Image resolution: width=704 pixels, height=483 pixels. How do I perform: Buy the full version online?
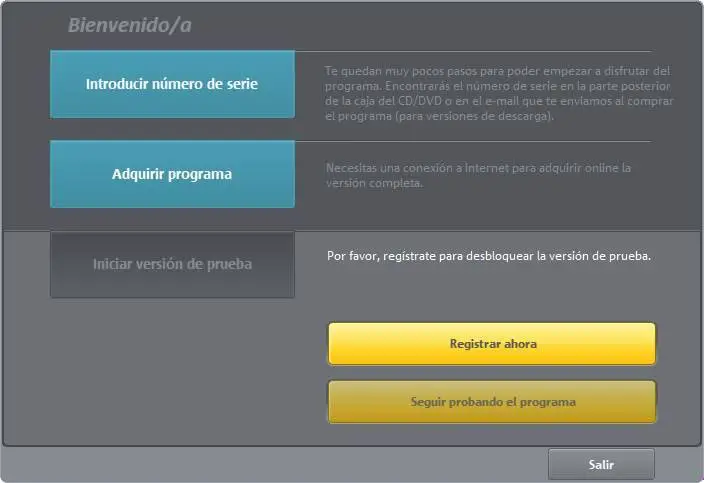click(172, 174)
